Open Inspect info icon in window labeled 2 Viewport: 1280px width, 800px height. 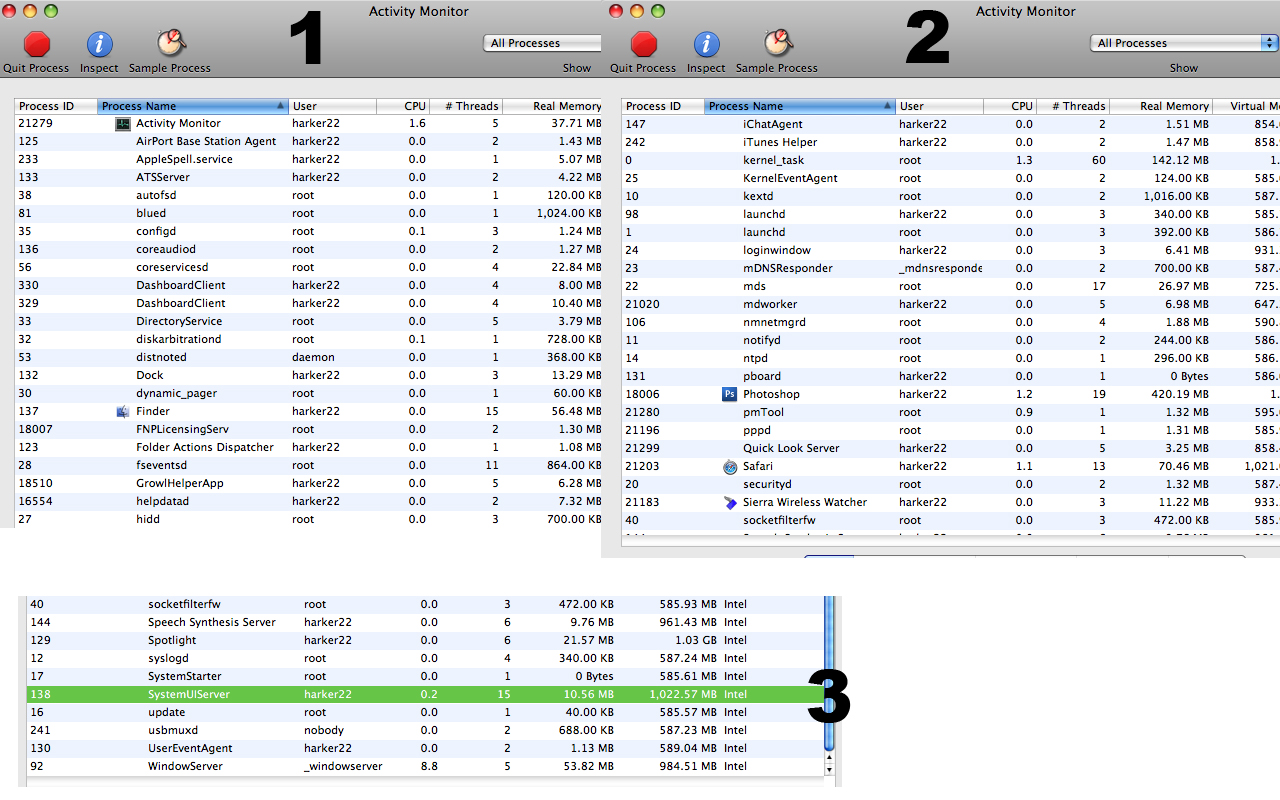[706, 44]
